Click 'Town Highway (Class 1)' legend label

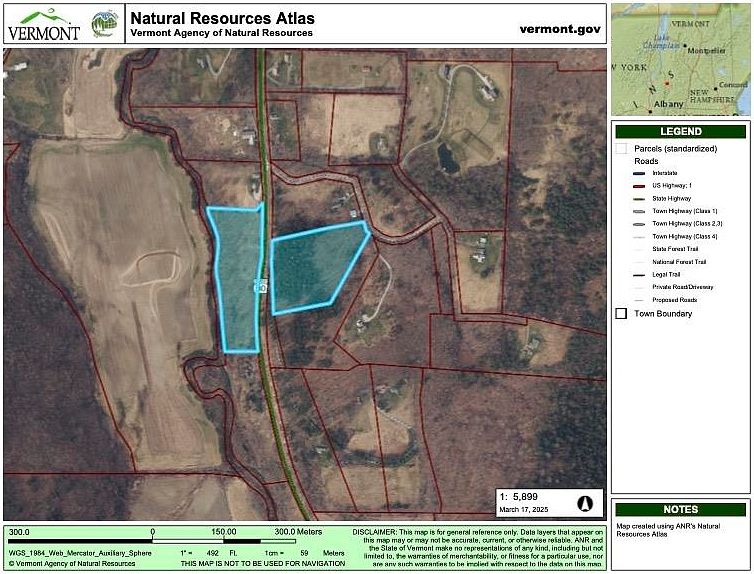[x=685, y=211]
